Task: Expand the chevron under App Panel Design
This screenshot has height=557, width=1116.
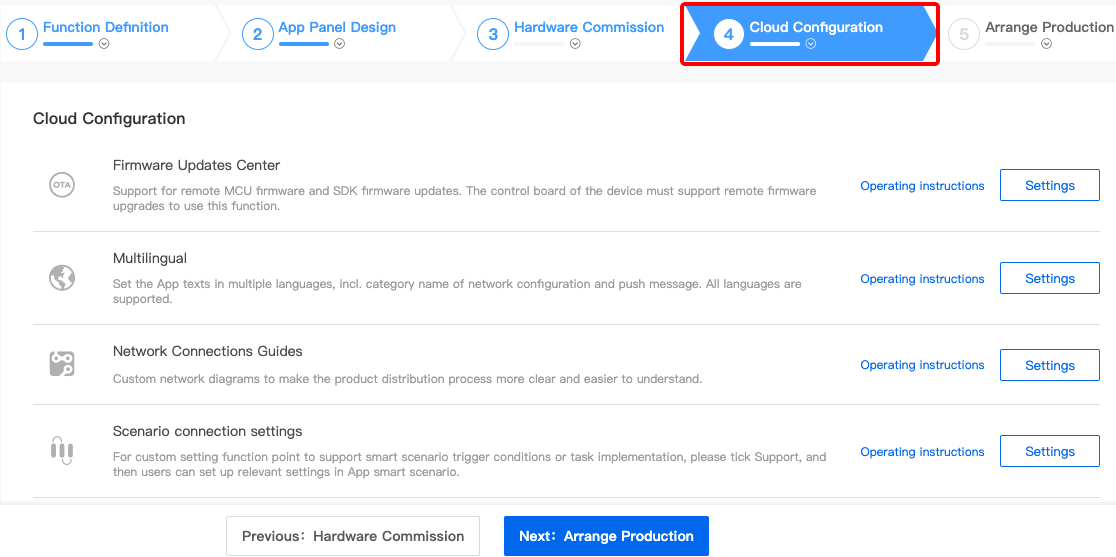Action: point(340,44)
